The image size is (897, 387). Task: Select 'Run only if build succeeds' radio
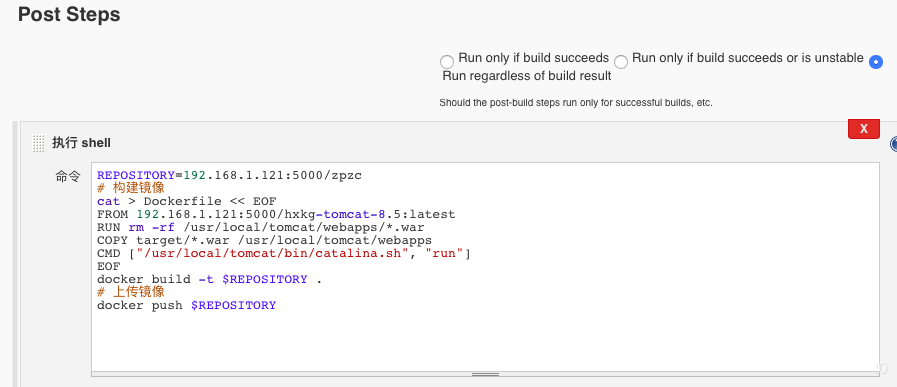click(447, 61)
